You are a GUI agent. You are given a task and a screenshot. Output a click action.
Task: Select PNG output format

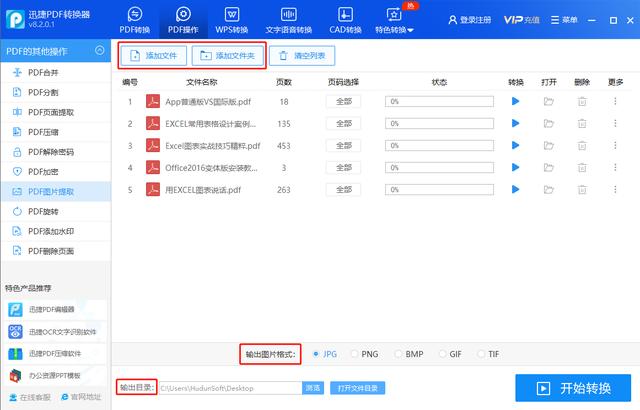point(365,354)
